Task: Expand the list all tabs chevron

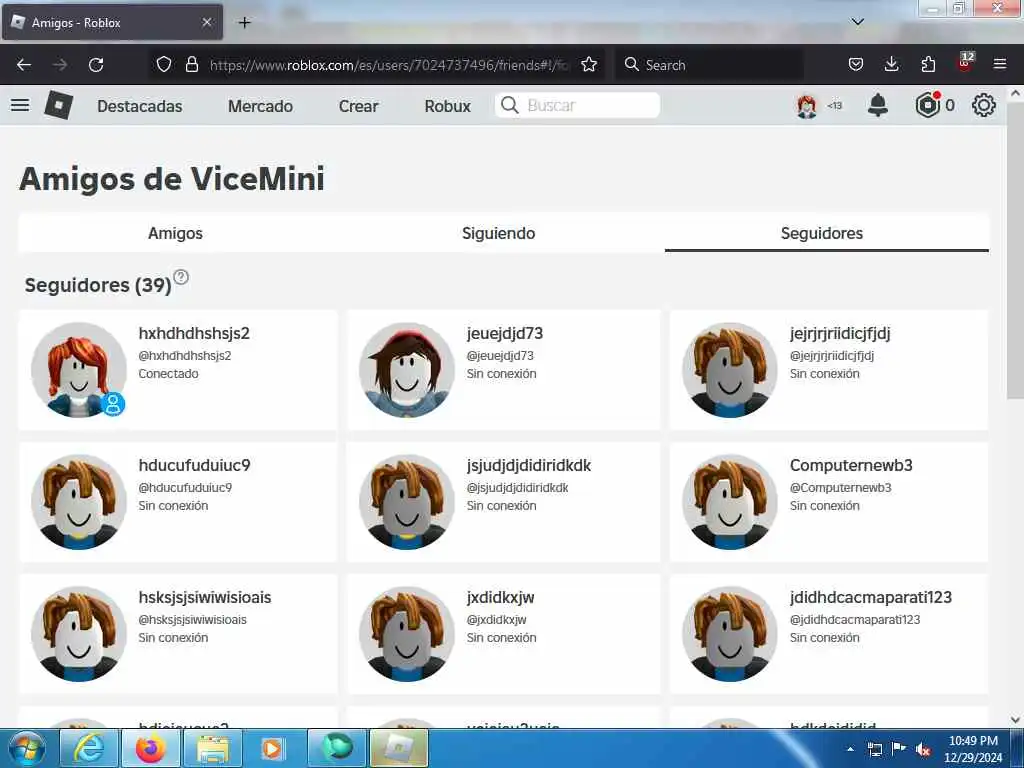Action: (x=858, y=22)
